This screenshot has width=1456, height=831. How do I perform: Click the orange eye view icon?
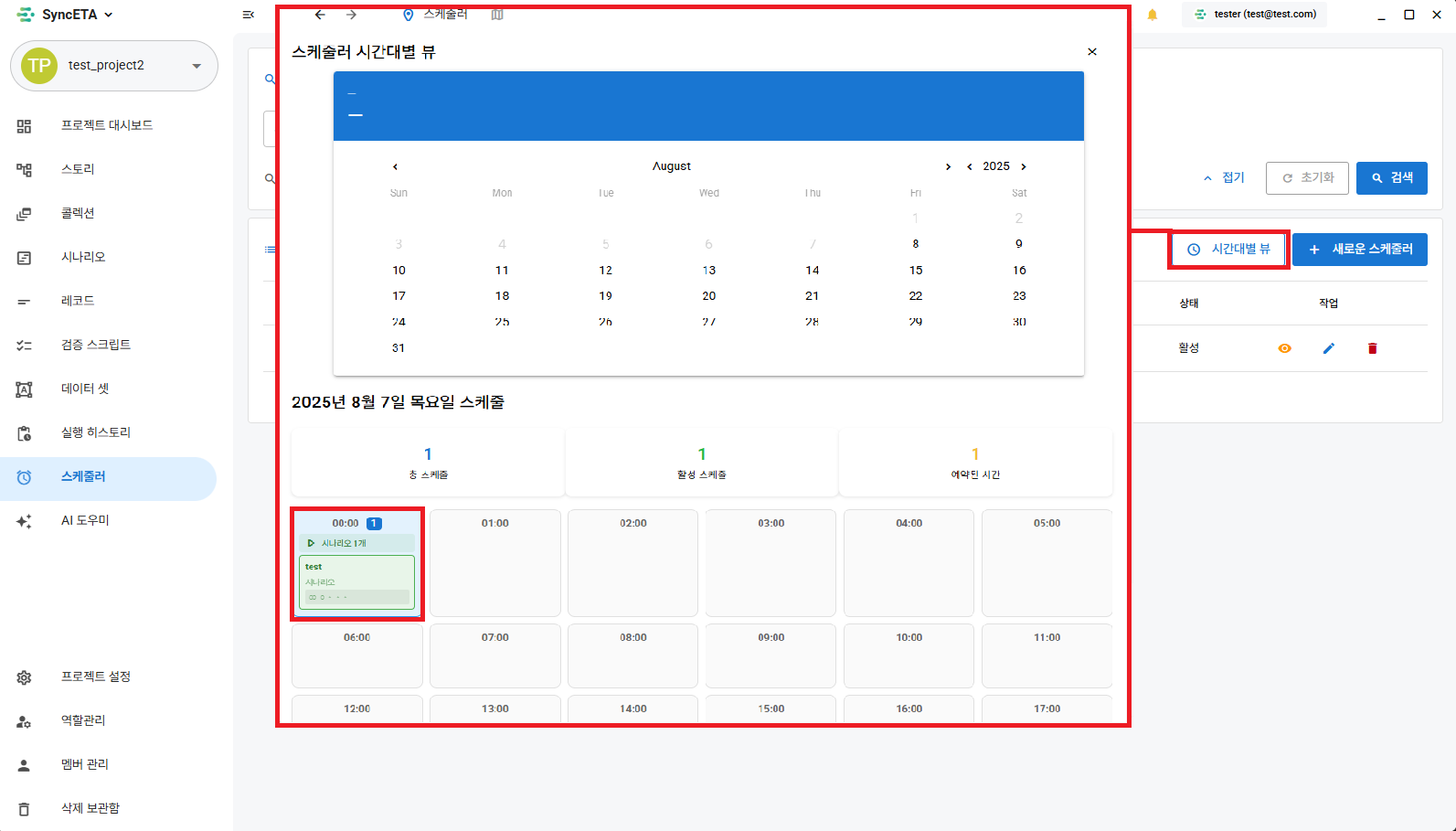click(1284, 348)
